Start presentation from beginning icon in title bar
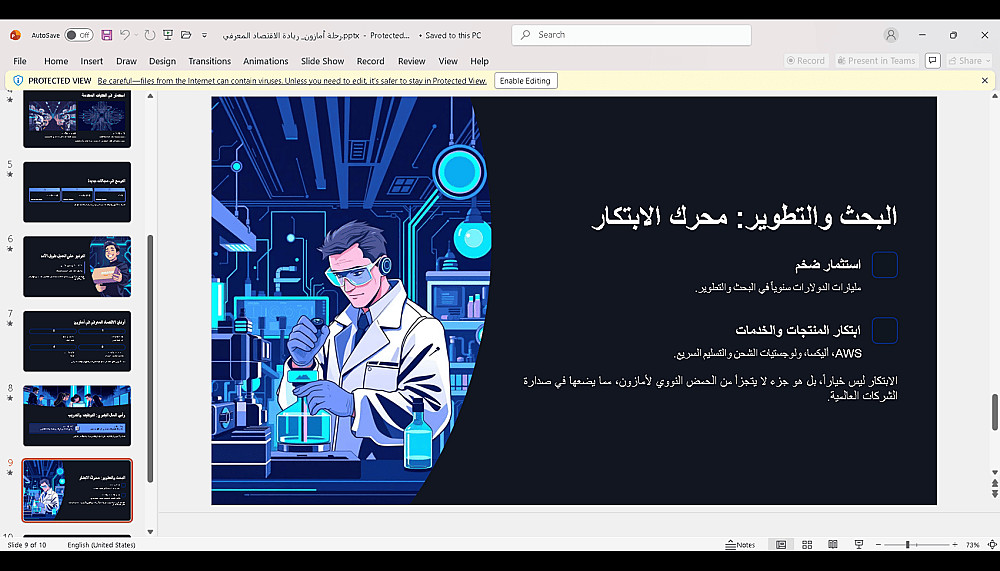The width and height of the screenshot is (1000, 571). [168, 35]
